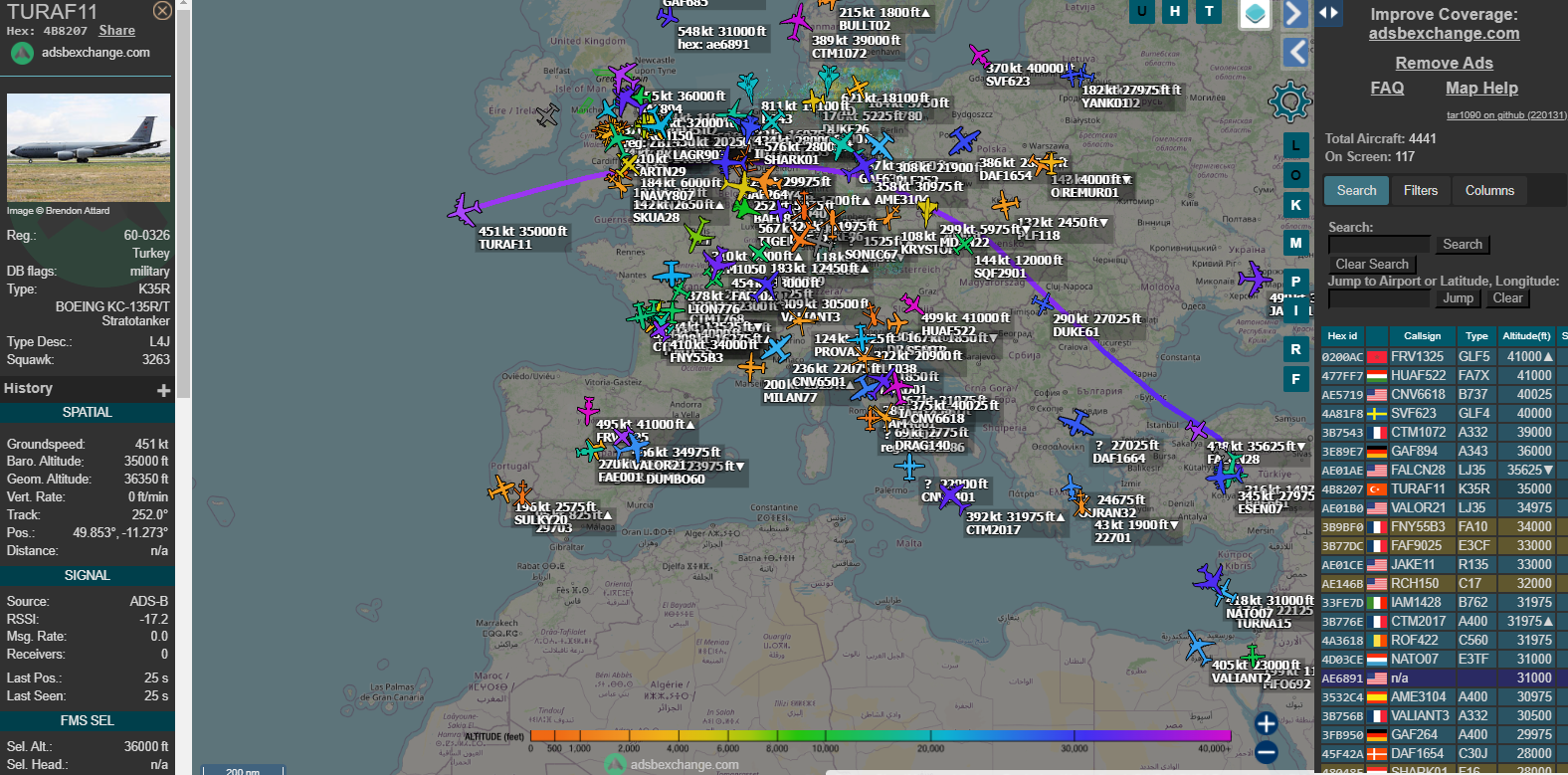Toggle the F map option button
The width and height of the screenshot is (1568, 775).
point(1295,379)
